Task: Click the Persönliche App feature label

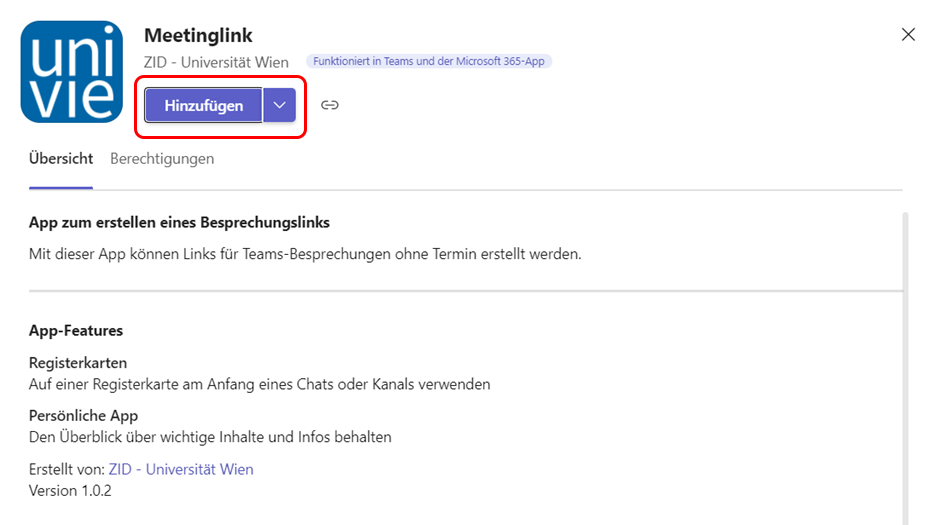Action: 84,415
